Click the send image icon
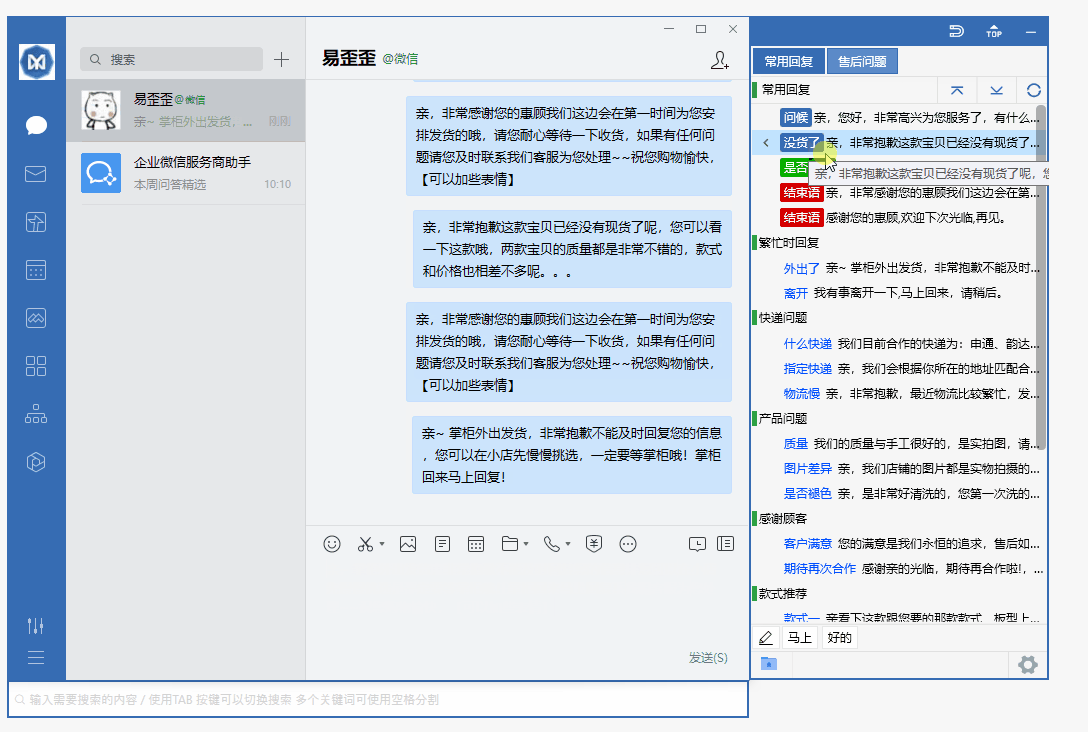The height and width of the screenshot is (732, 1088). pyautogui.click(x=408, y=544)
